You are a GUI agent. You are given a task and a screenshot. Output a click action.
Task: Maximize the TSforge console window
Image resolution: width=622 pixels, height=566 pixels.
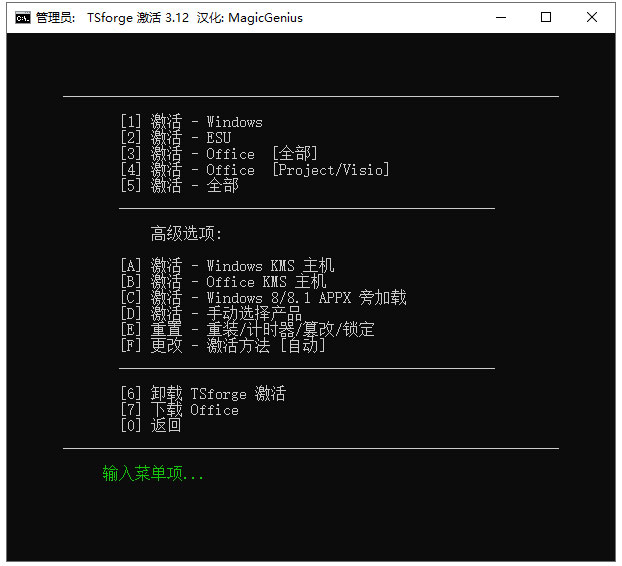(546, 17)
